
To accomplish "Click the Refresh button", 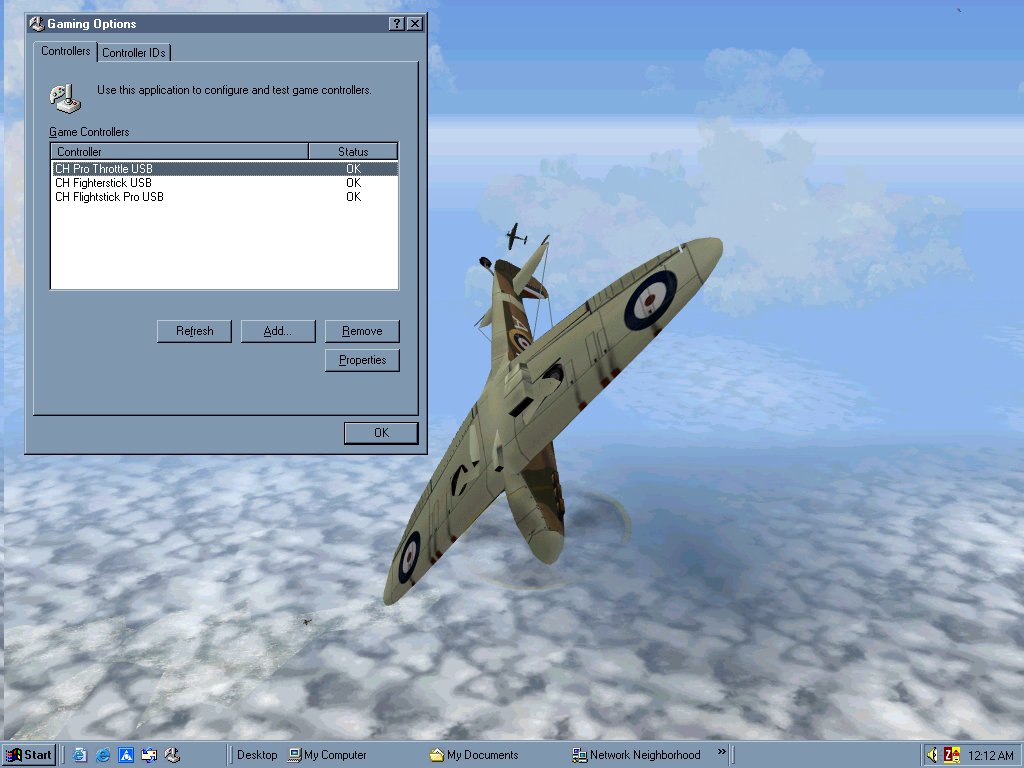I will point(195,331).
